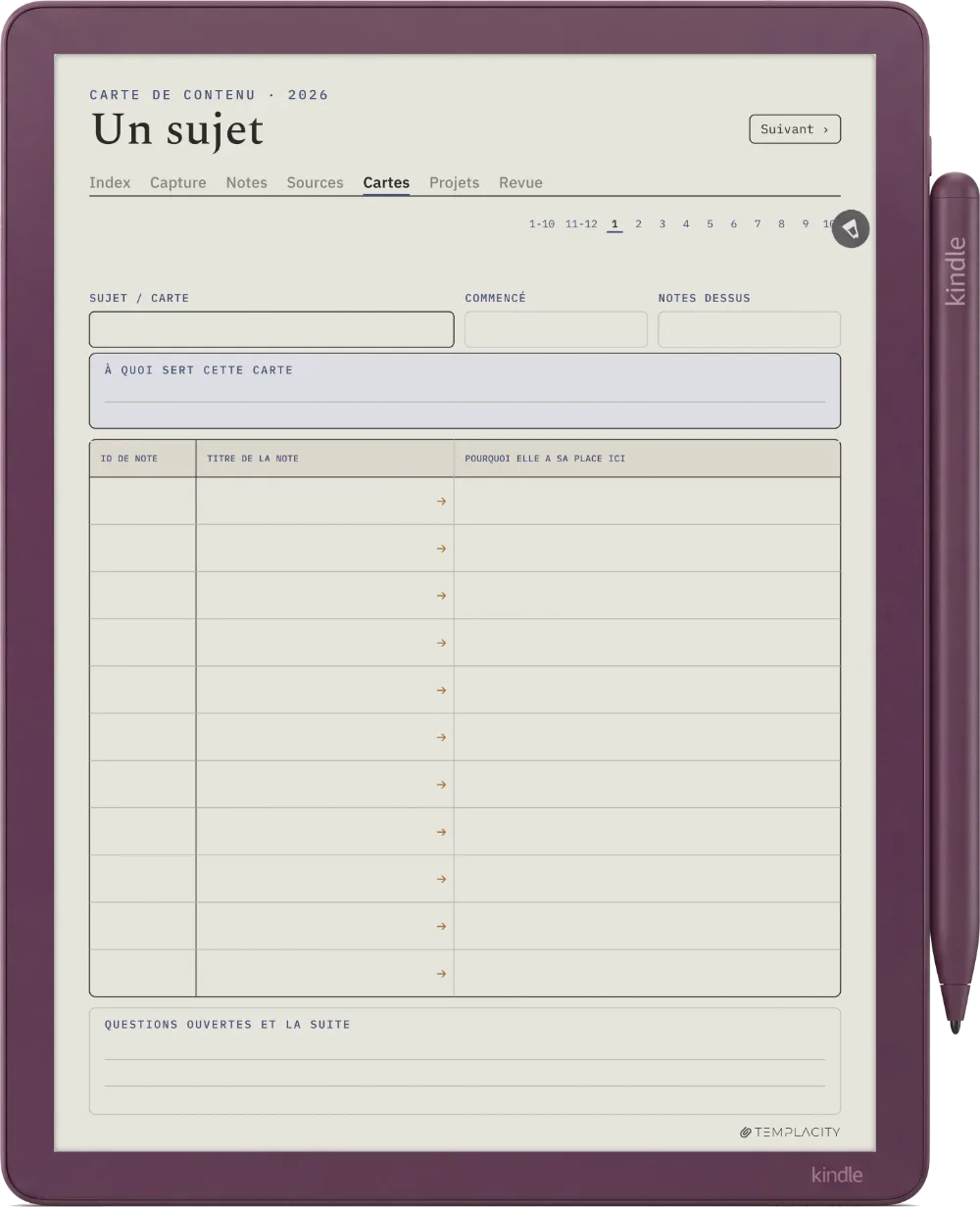Tap the floating pen tool icon
This screenshot has width=980, height=1207.
click(851, 228)
